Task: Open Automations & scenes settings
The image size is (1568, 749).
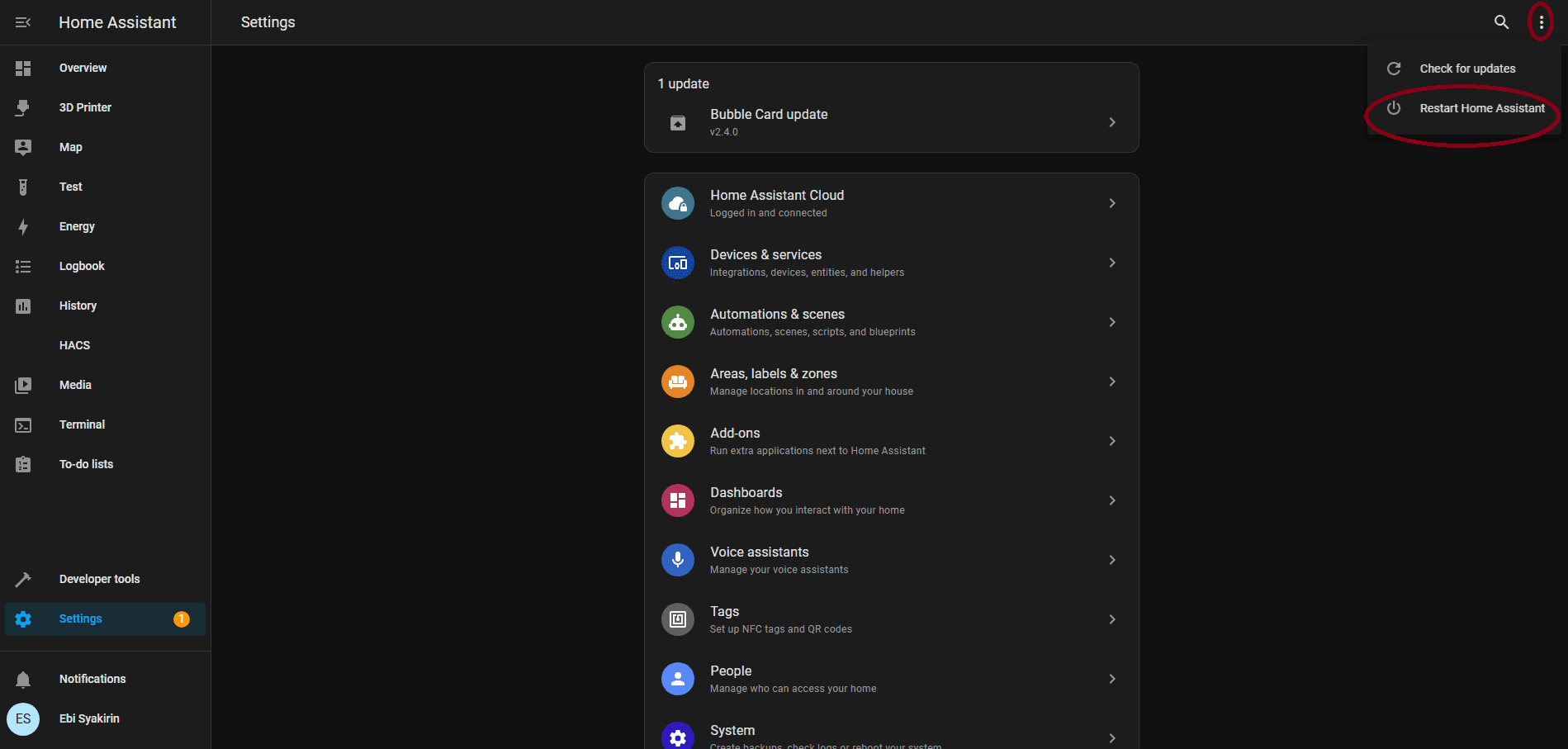Action: [x=777, y=315]
